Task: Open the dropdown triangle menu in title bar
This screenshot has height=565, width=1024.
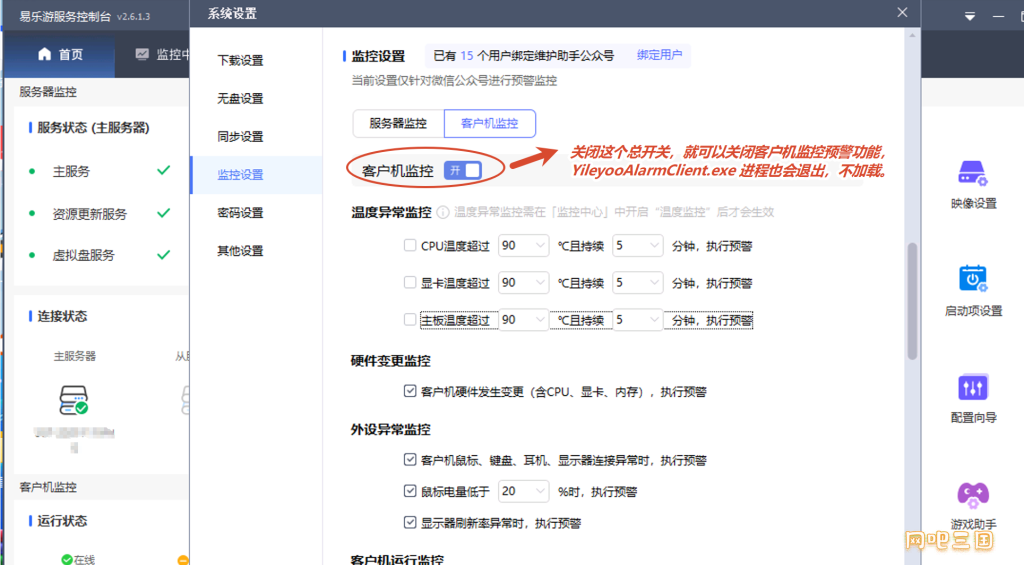Action: coord(970,16)
